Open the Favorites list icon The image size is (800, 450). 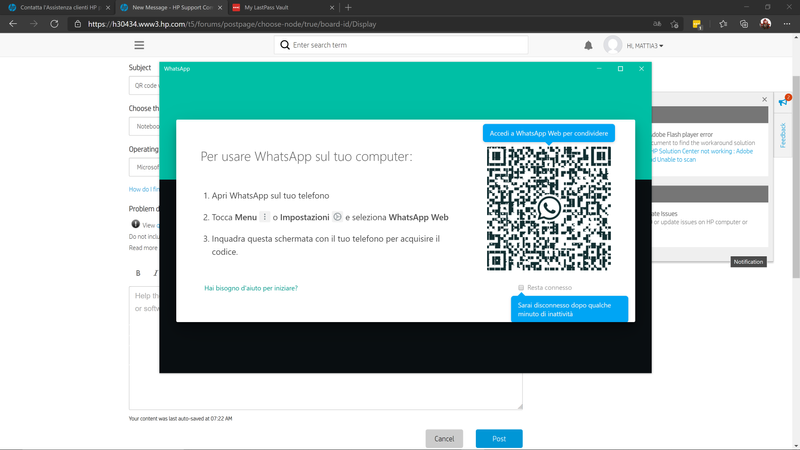pyautogui.click(x=723, y=24)
